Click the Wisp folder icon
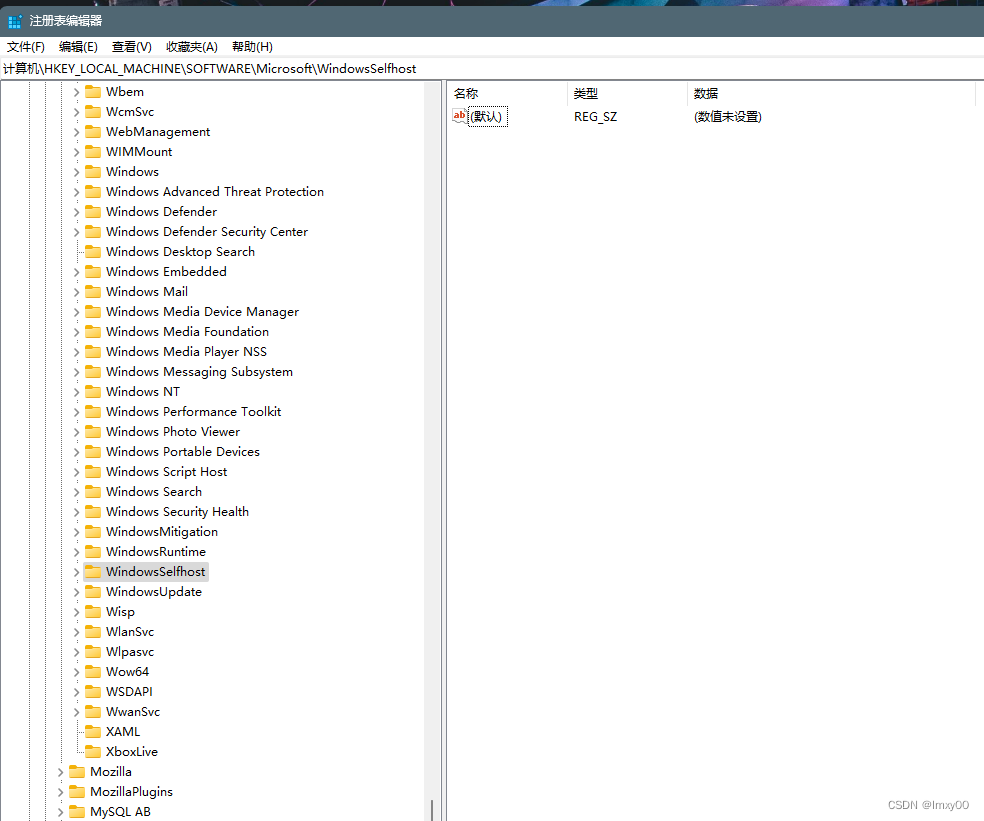 pos(93,612)
